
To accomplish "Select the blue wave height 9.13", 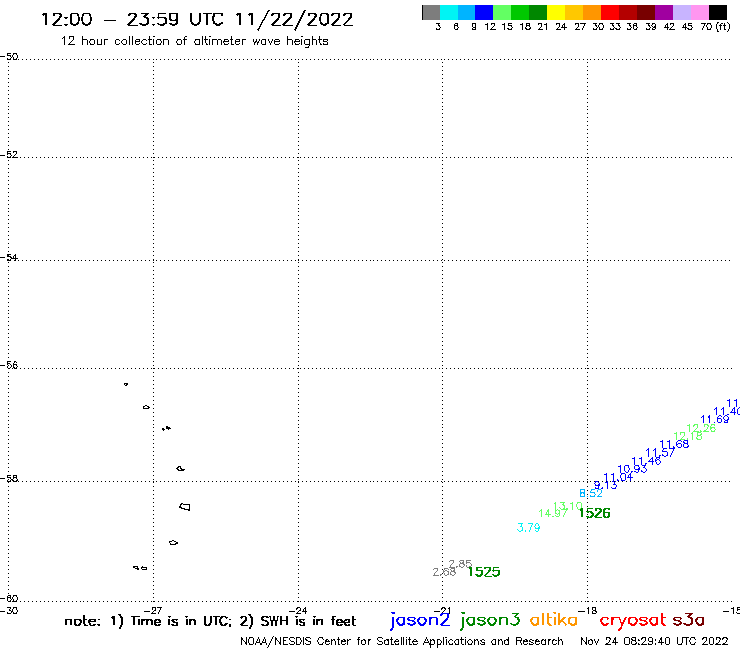I will [605, 485].
